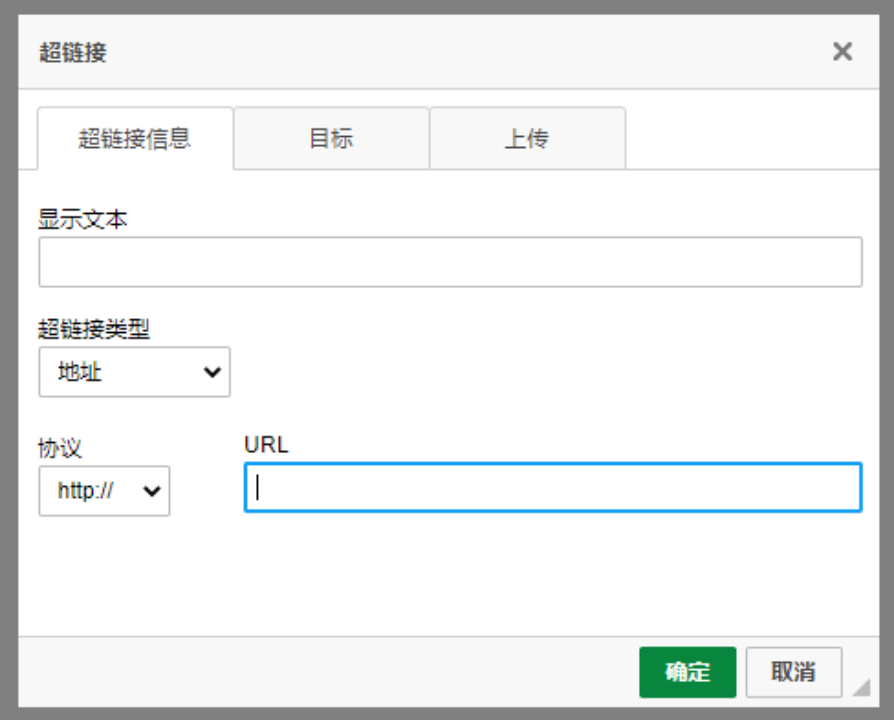894x720 pixels.
Task: Go to the 上传 tab
Action: tap(527, 139)
